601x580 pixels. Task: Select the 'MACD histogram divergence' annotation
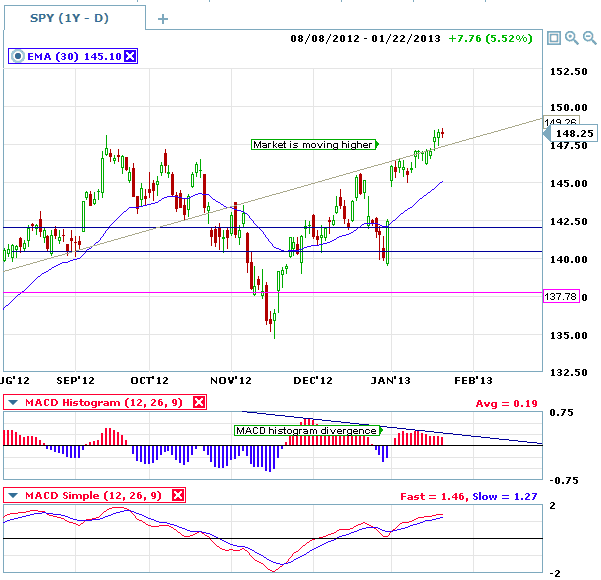point(308,430)
